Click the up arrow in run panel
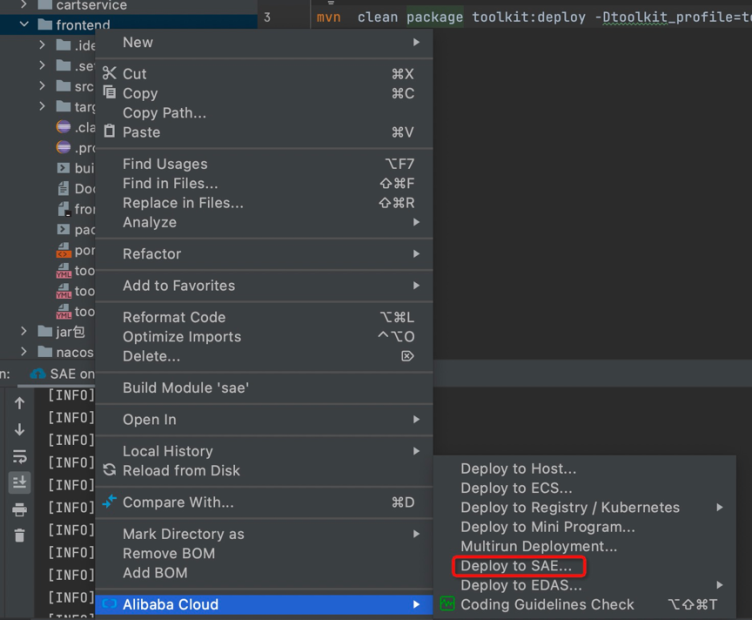 point(19,403)
